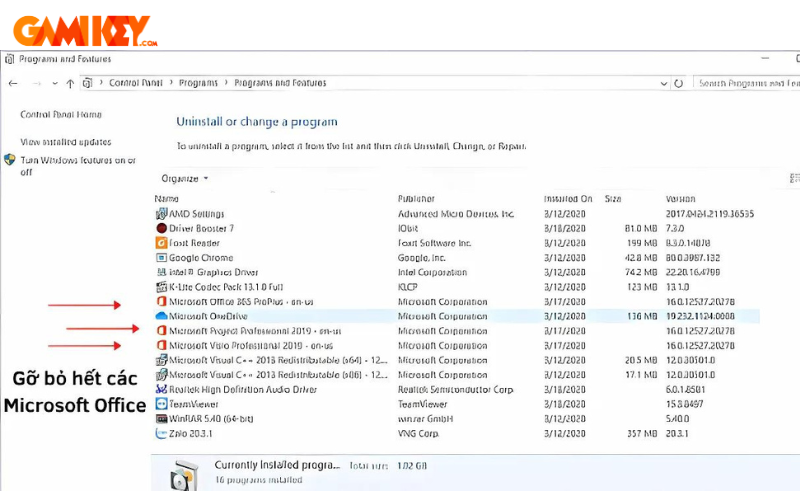Screen dimensions: 800x500
Task: Refresh the Programs and Features list
Action: [x=679, y=83]
